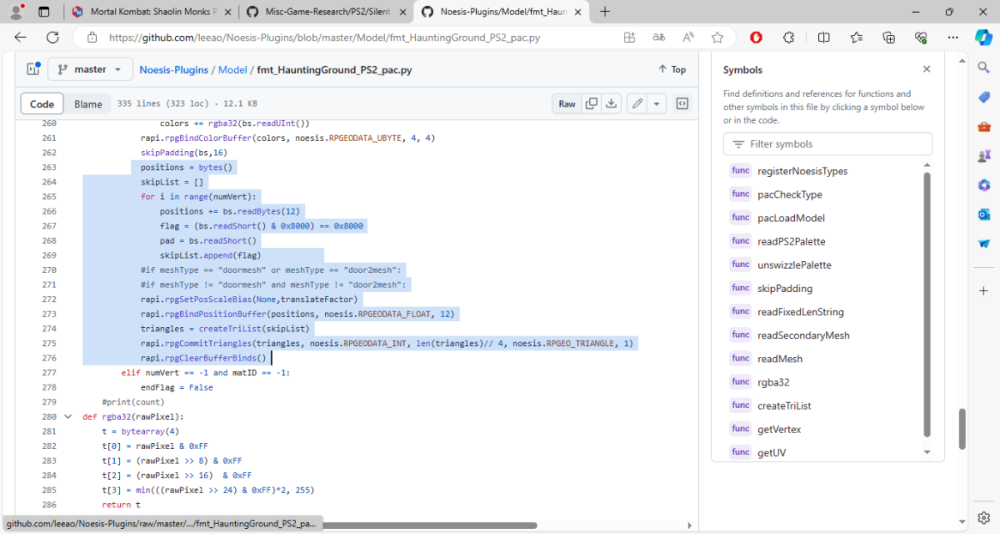Image resolution: width=1000 pixels, height=534 pixels.
Task: Open more edit options dropdown arrow
Action: tap(656, 104)
